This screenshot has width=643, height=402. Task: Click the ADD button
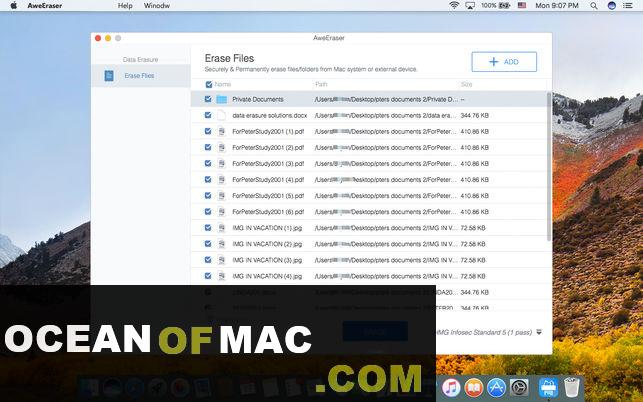[504, 62]
